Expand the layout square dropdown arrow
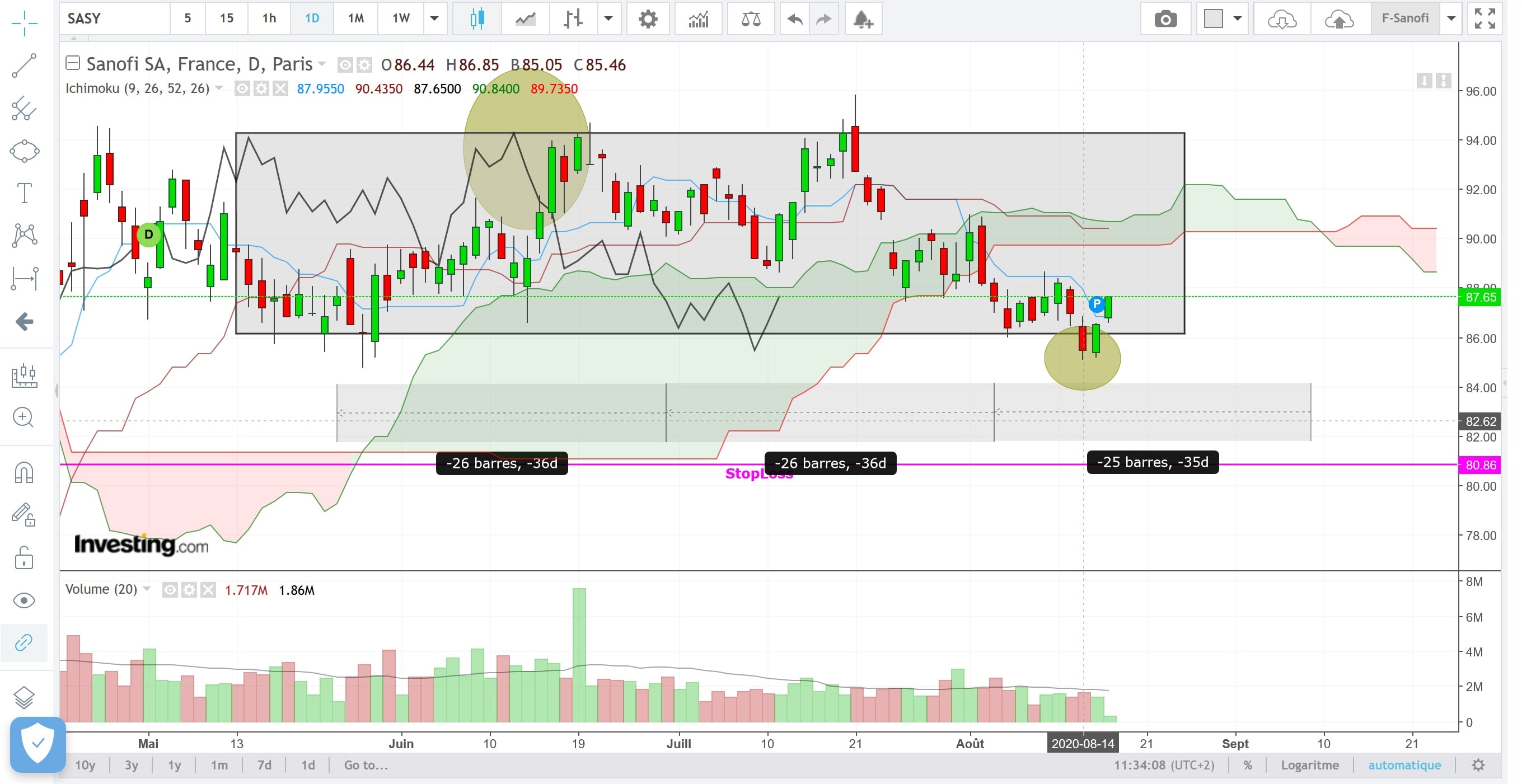Image resolution: width=1522 pixels, height=784 pixels. pos(1238,18)
